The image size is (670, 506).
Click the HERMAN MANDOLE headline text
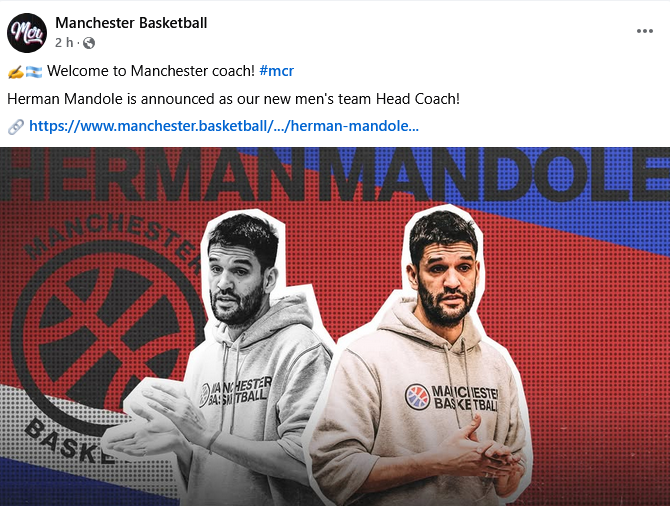point(335,174)
